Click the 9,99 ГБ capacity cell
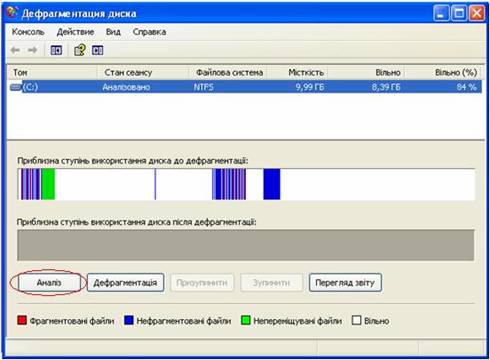Screen dimensions: 490x360 [310, 87]
